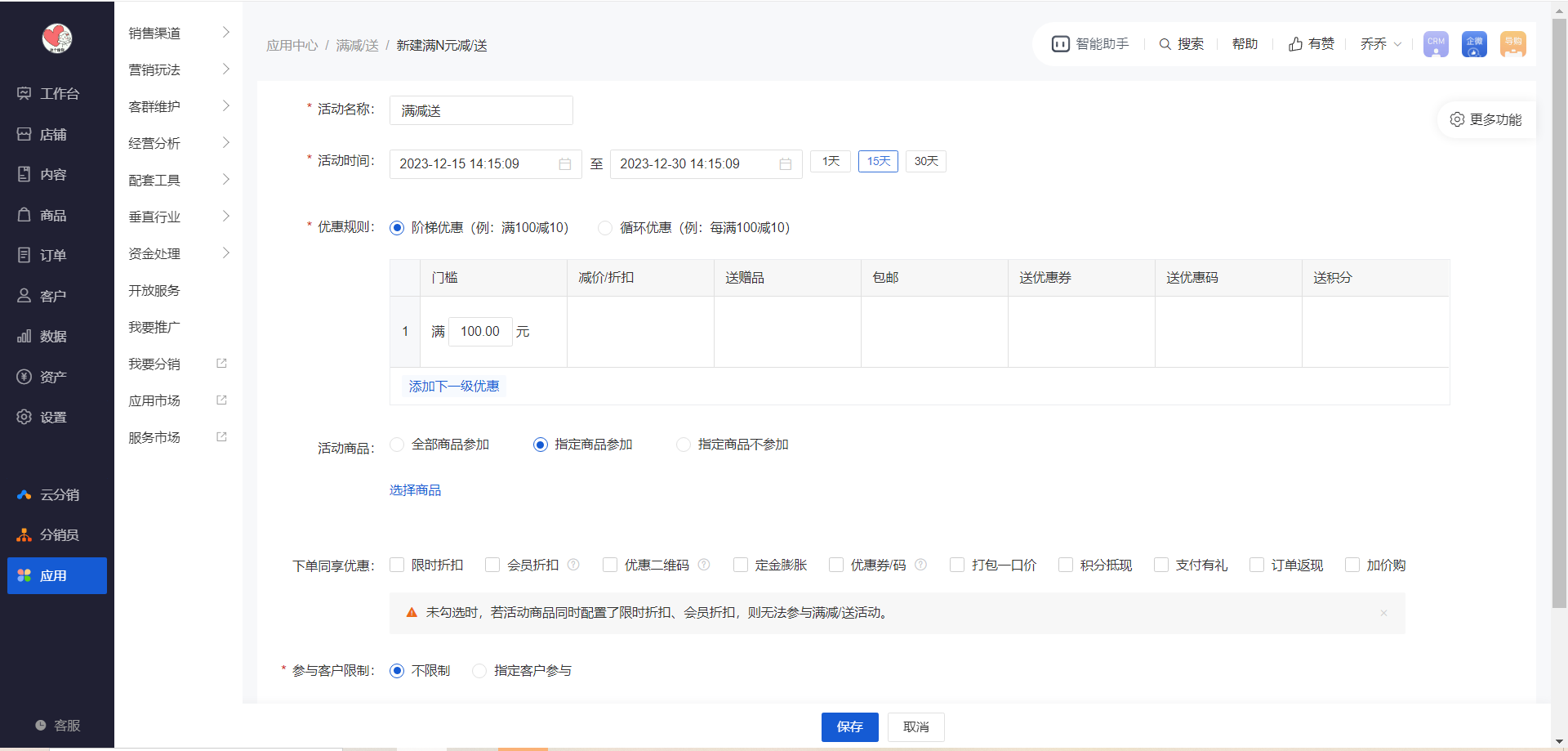Check the 限时折扣 checkbox
The width and height of the screenshot is (1568, 751).
click(397, 565)
